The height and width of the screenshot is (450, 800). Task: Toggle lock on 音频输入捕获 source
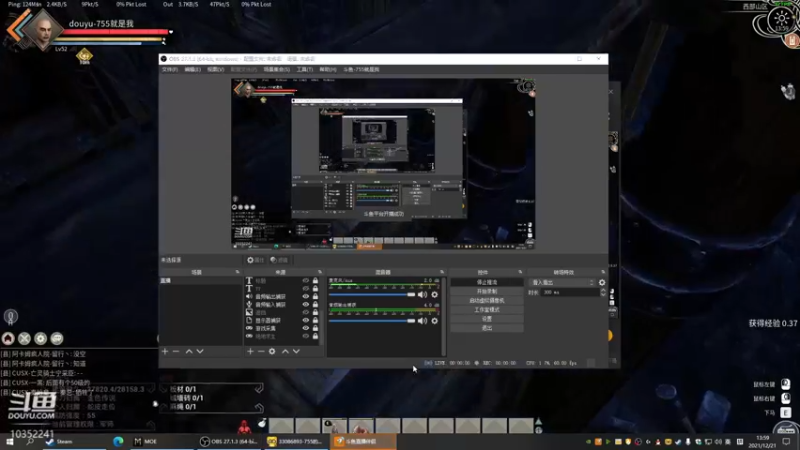click(x=315, y=305)
